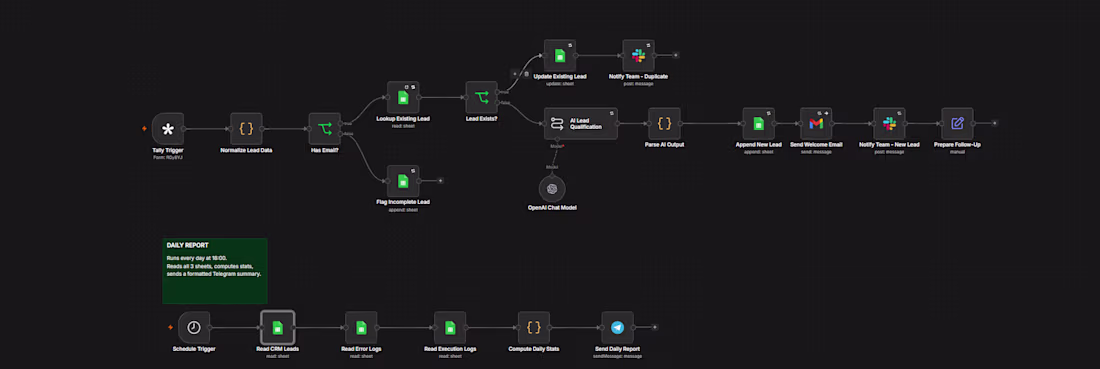
Task: Open the Send Welcome Email Gmail node
Action: tap(816, 123)
